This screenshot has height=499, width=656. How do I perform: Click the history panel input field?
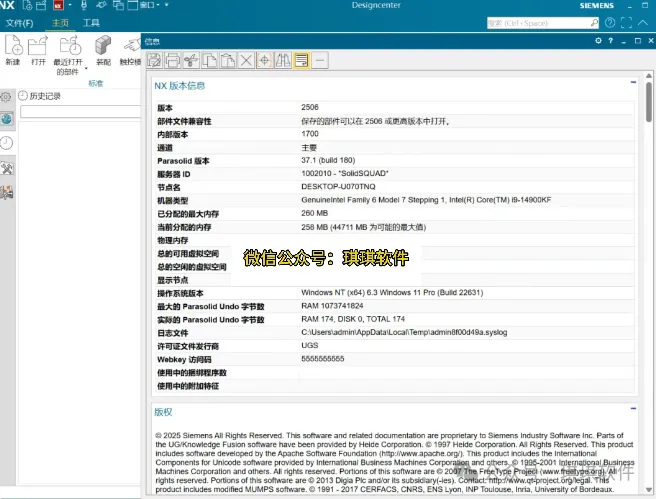click(80, 112)
